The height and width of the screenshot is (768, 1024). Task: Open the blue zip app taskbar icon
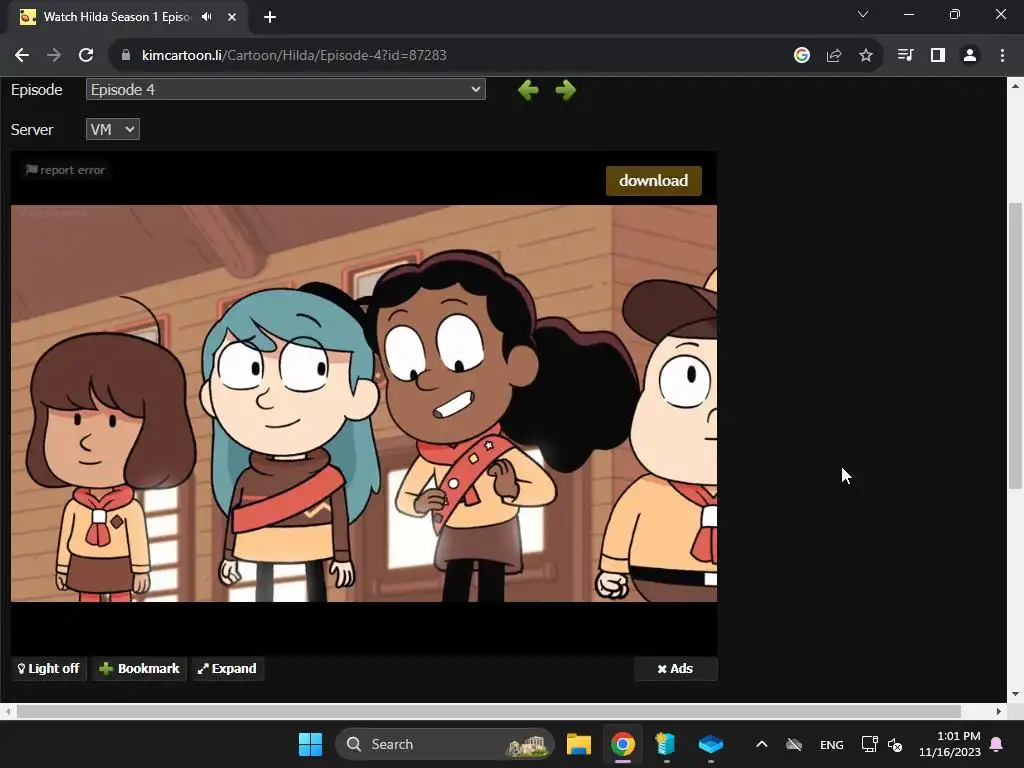point(665,744)
